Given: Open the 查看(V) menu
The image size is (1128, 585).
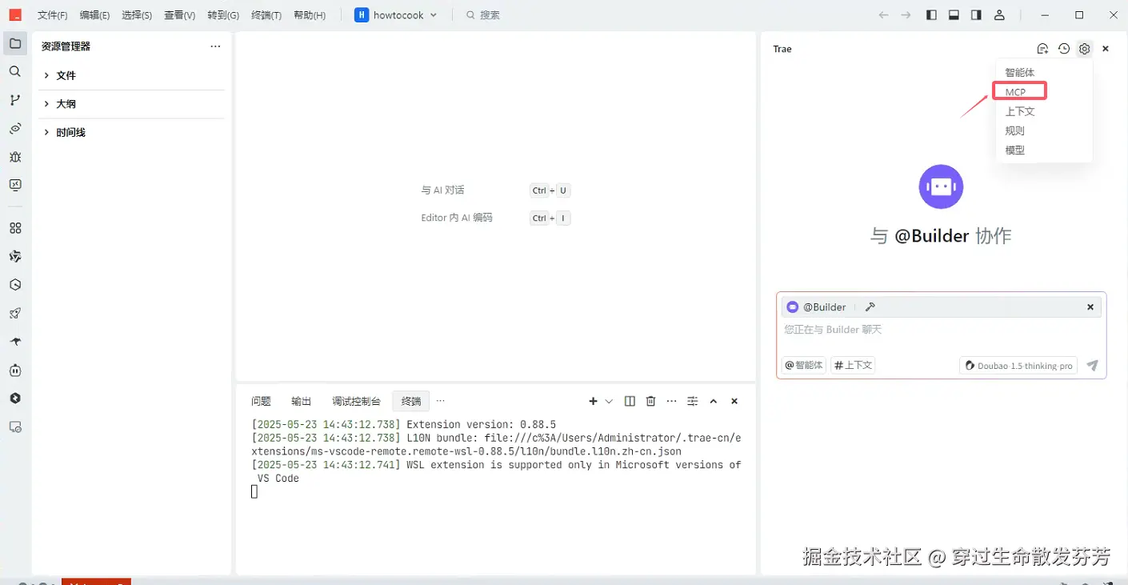Looking at the screenshot, I should coord(179,15).
